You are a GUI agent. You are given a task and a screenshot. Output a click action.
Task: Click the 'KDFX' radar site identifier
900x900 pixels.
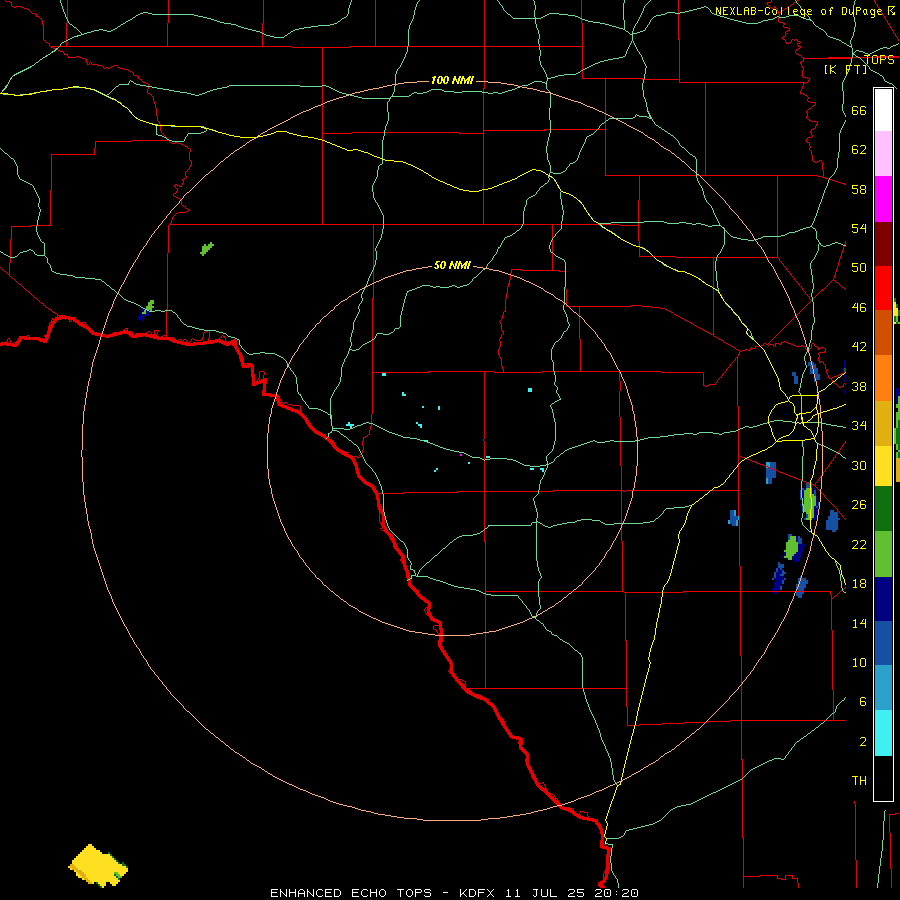tap(479, 893)
